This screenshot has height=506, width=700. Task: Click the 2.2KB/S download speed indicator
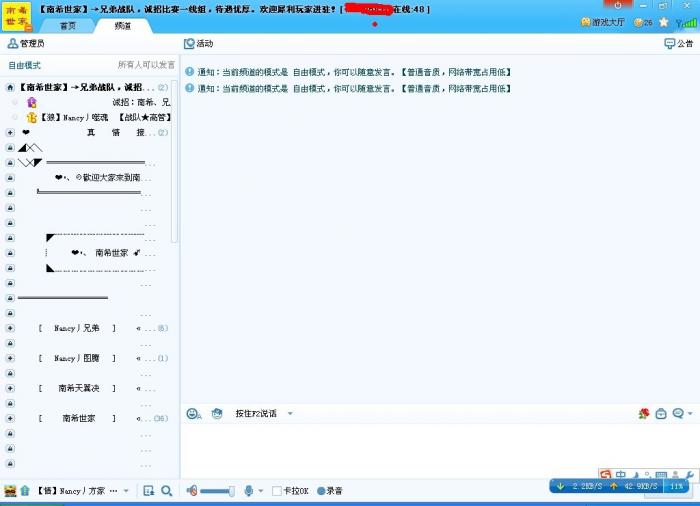pyautogui.click(x=579, y=486)
